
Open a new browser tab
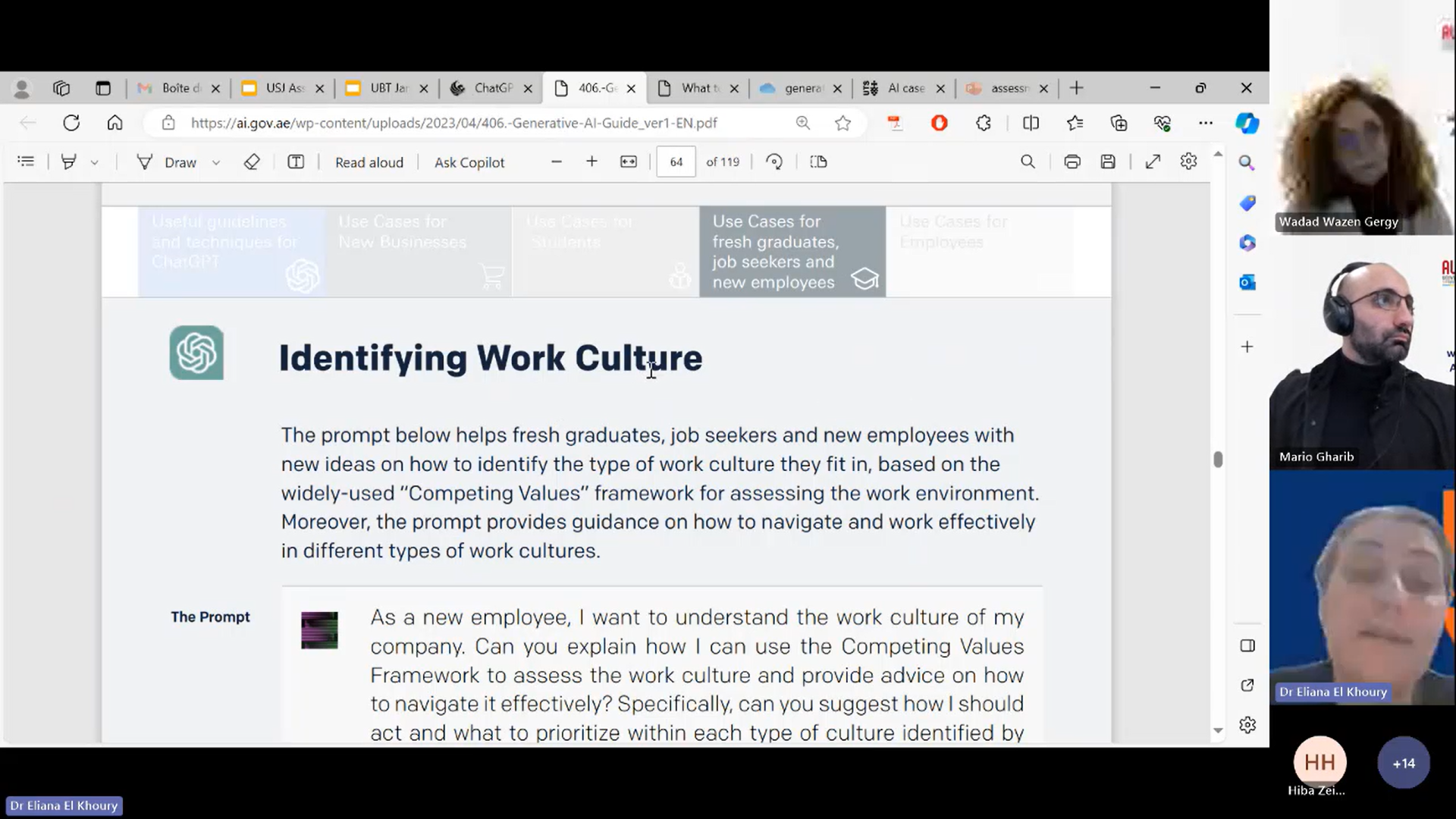[1076, 89]
